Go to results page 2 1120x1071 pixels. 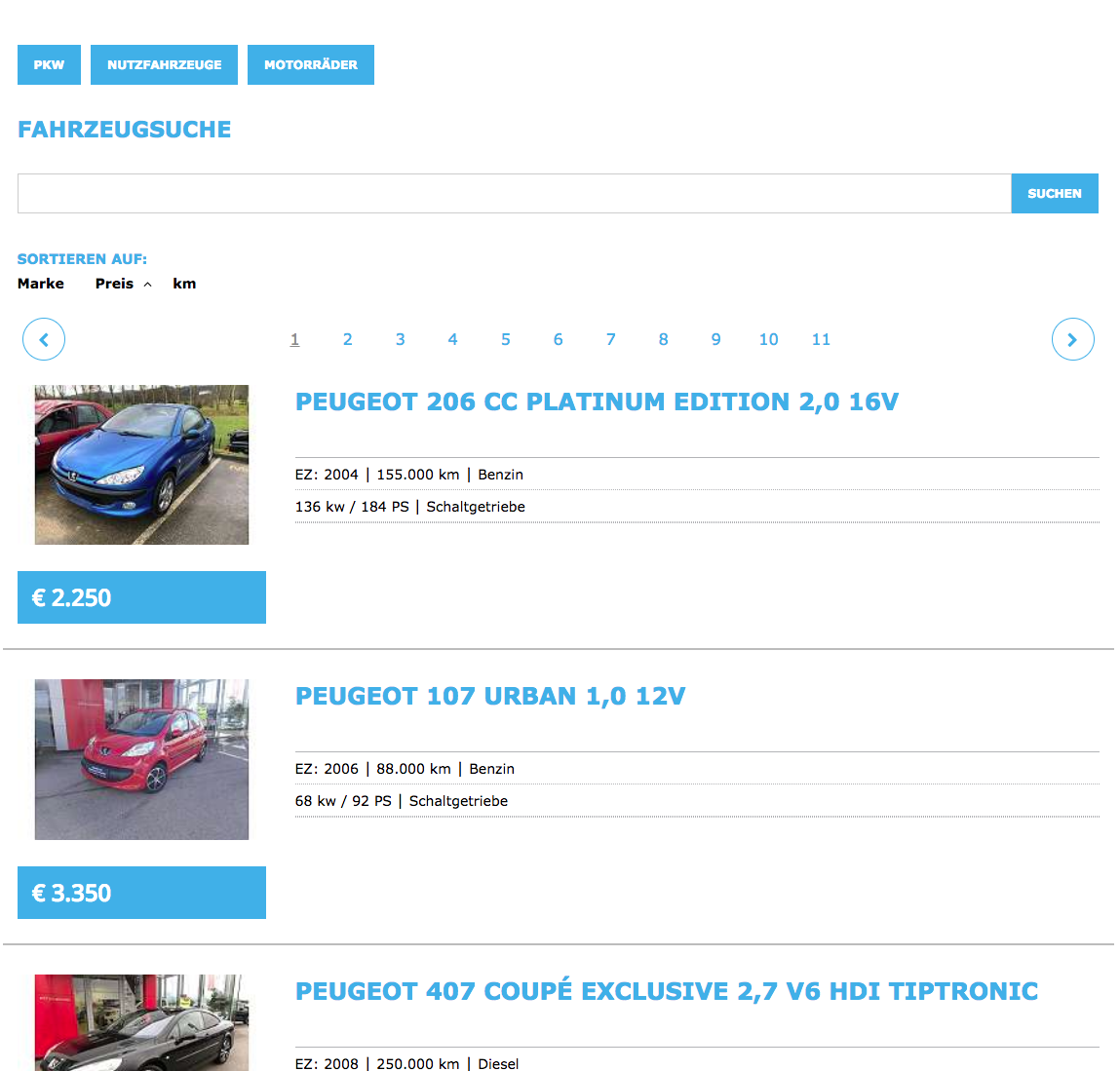tap(347, 339)
